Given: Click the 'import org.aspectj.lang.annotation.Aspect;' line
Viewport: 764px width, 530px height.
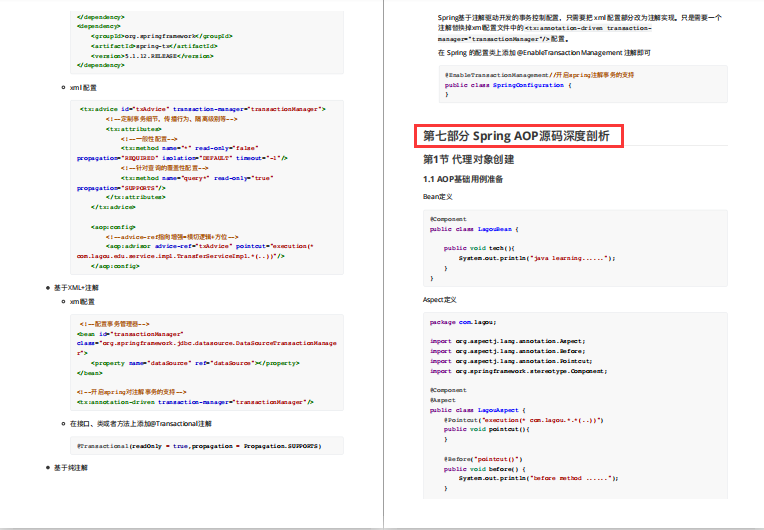Looking at the screenshot, I should click(x=508, y=341).
